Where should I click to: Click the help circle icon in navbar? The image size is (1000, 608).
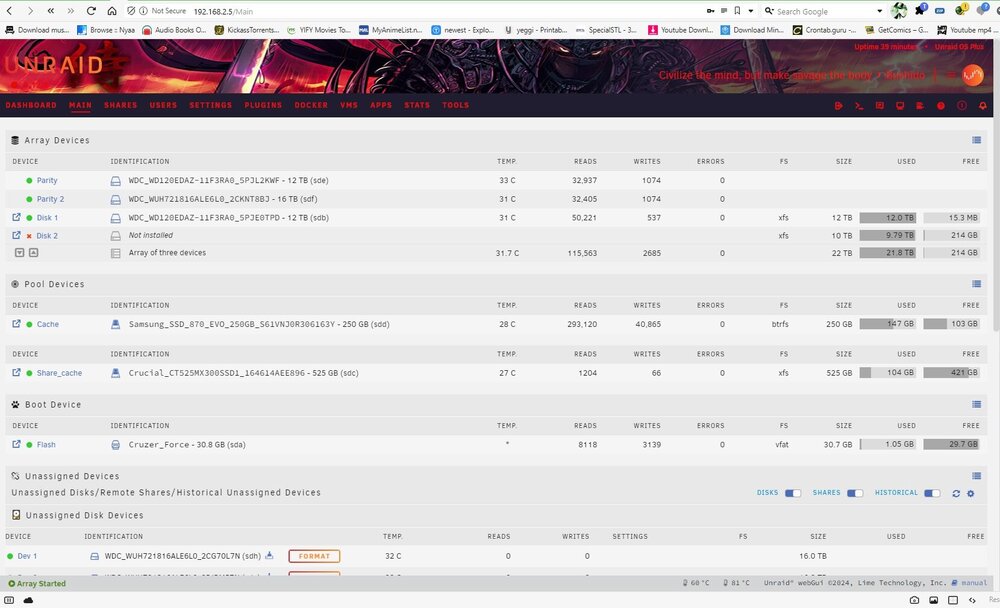click(941, 106)
